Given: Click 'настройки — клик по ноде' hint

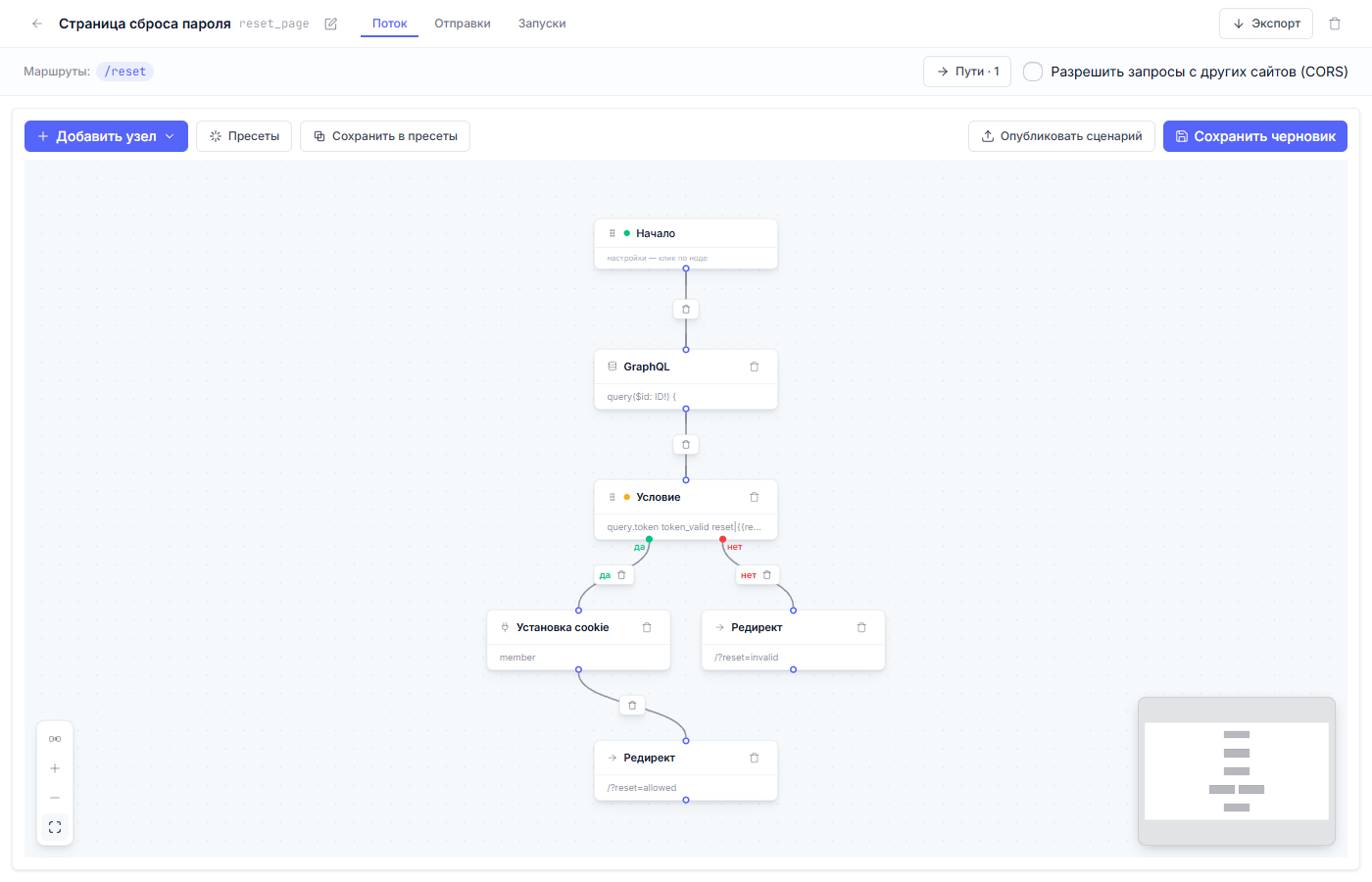Looking at the screenshot, I should [x=658, y=259].
